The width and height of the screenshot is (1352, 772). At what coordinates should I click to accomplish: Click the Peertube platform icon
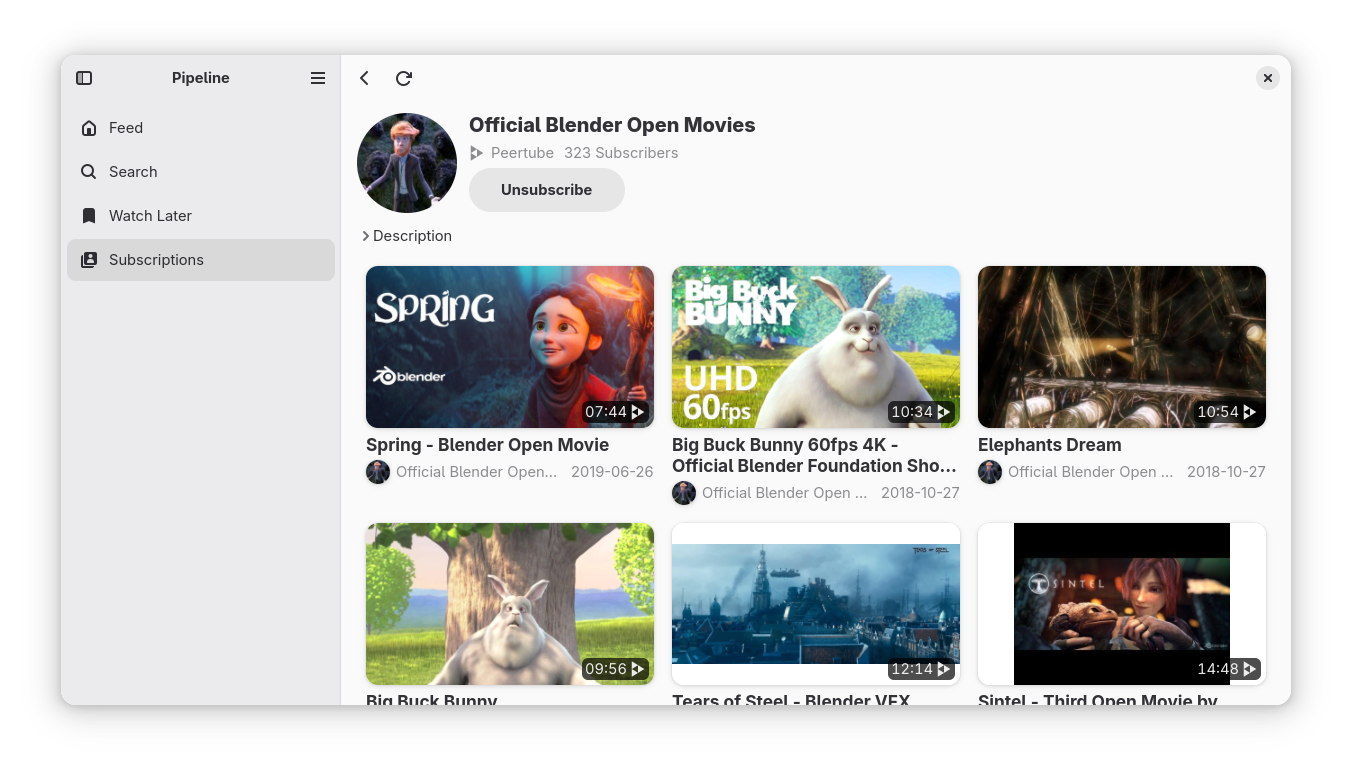point(477,153)
